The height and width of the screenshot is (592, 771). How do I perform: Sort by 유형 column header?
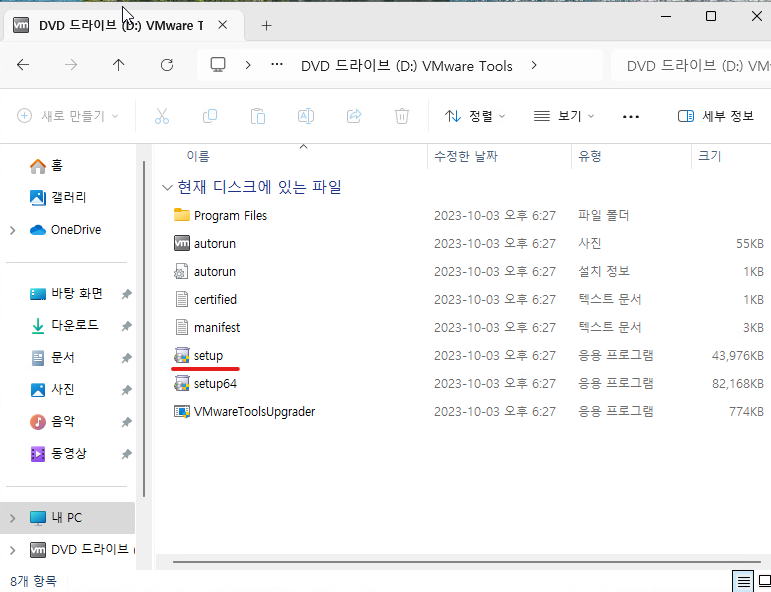(x=590, y=156)
